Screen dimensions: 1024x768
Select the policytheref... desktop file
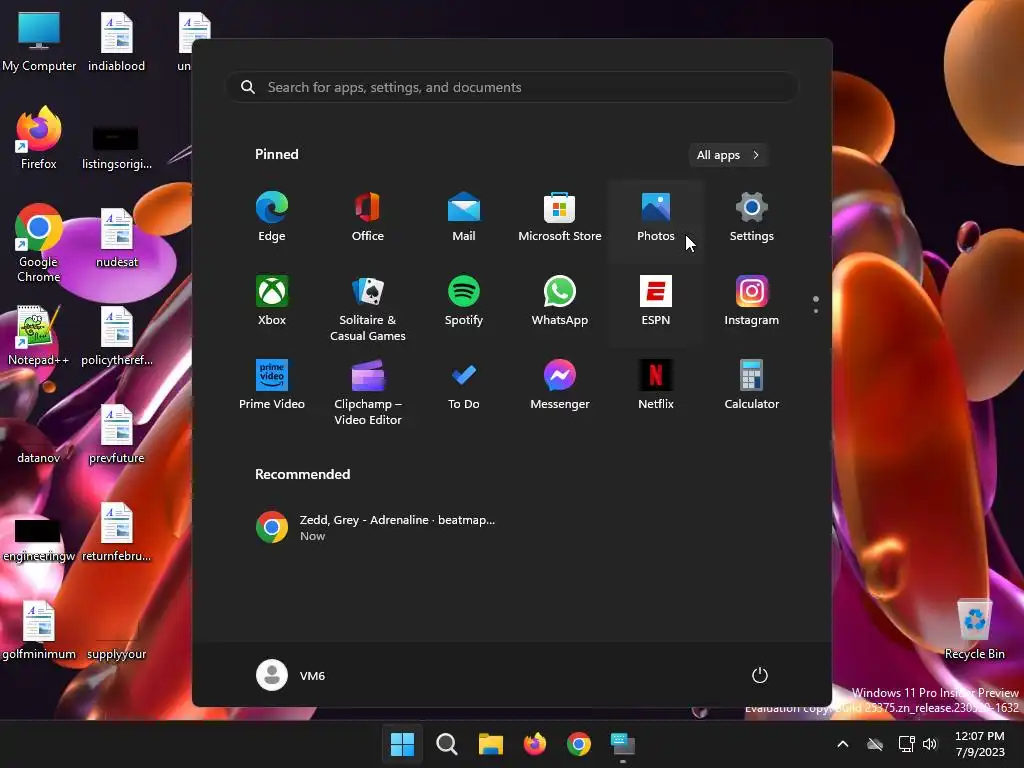[x=116, y=336]
